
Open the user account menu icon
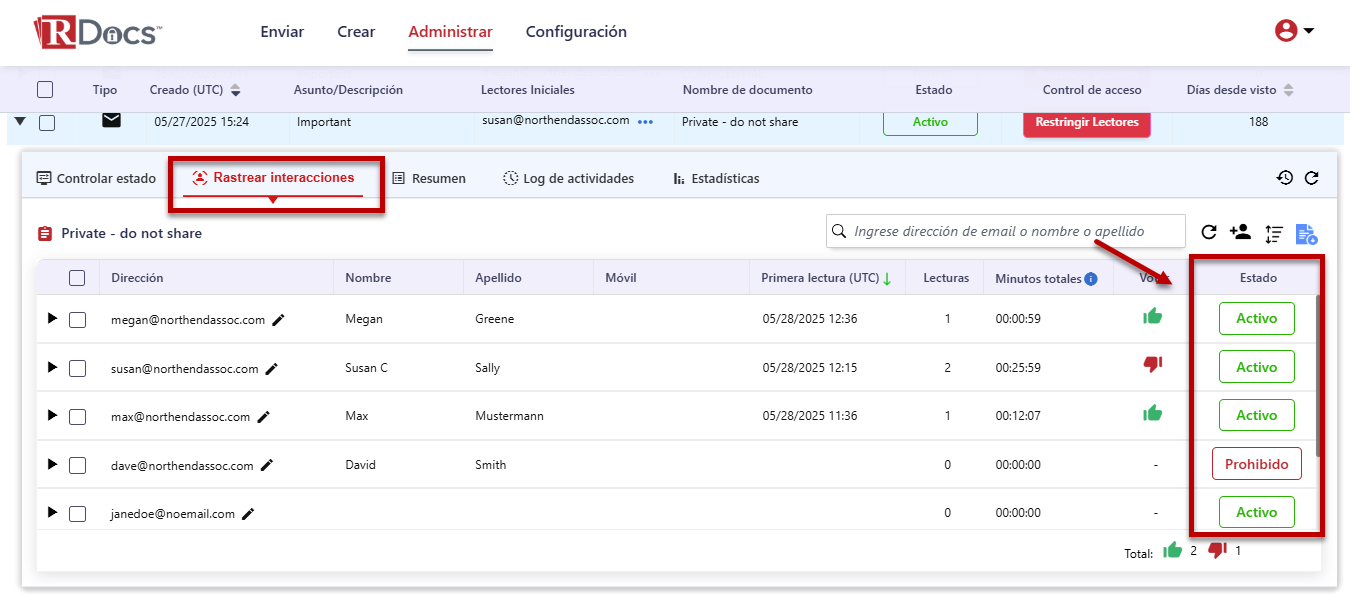[1293, 31]
